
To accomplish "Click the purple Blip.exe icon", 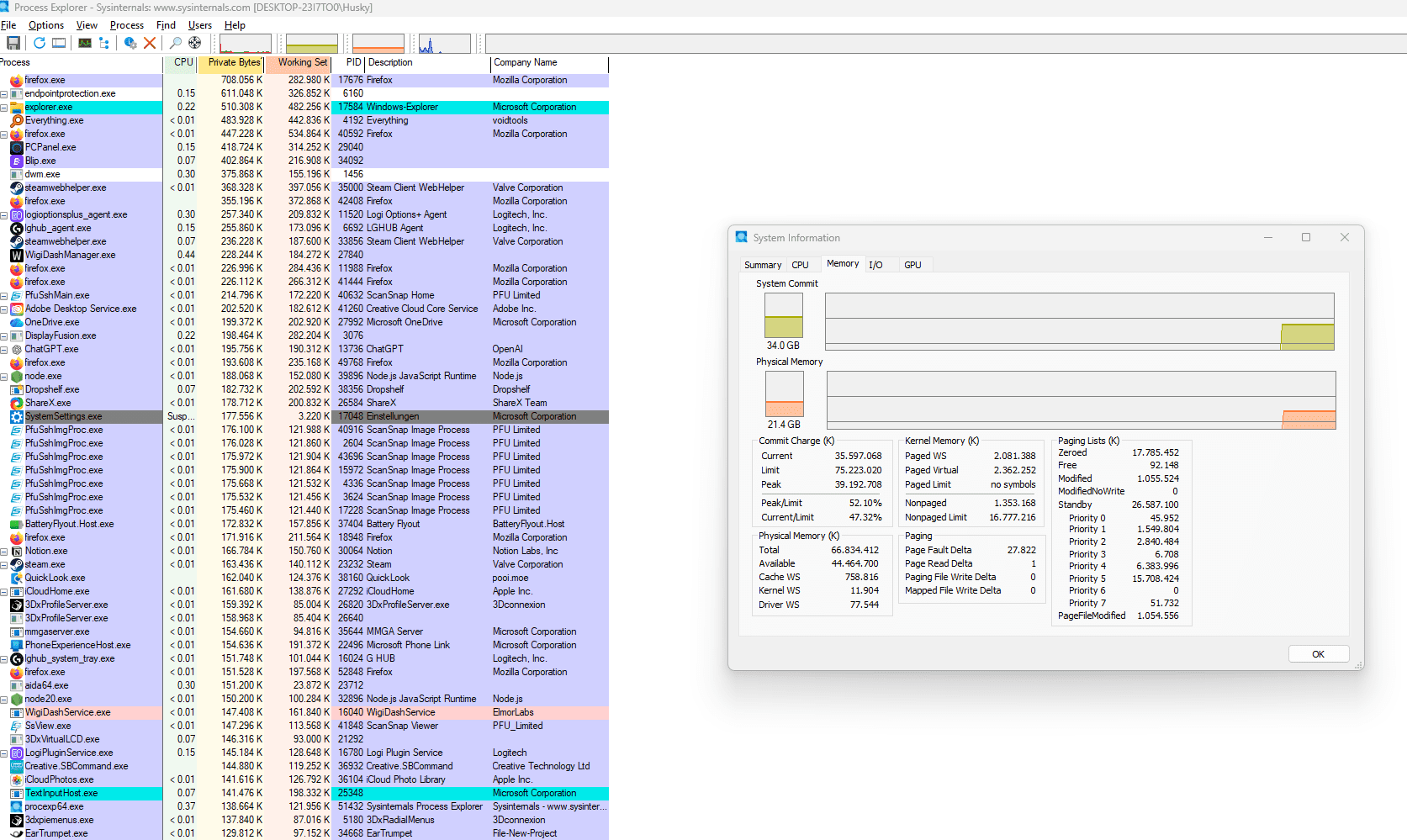I will (17, 161).
